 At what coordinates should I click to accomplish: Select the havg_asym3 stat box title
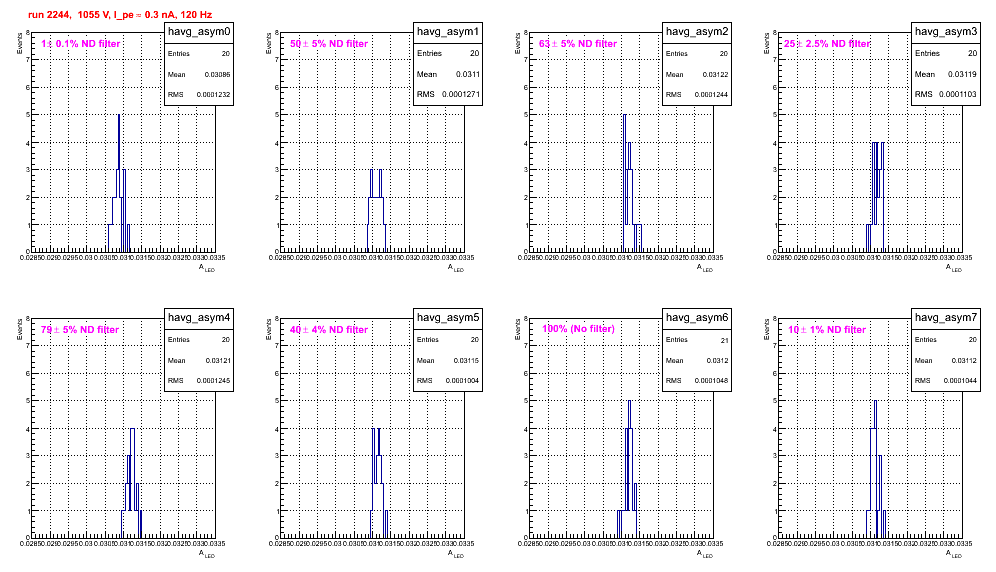(946, 31)
